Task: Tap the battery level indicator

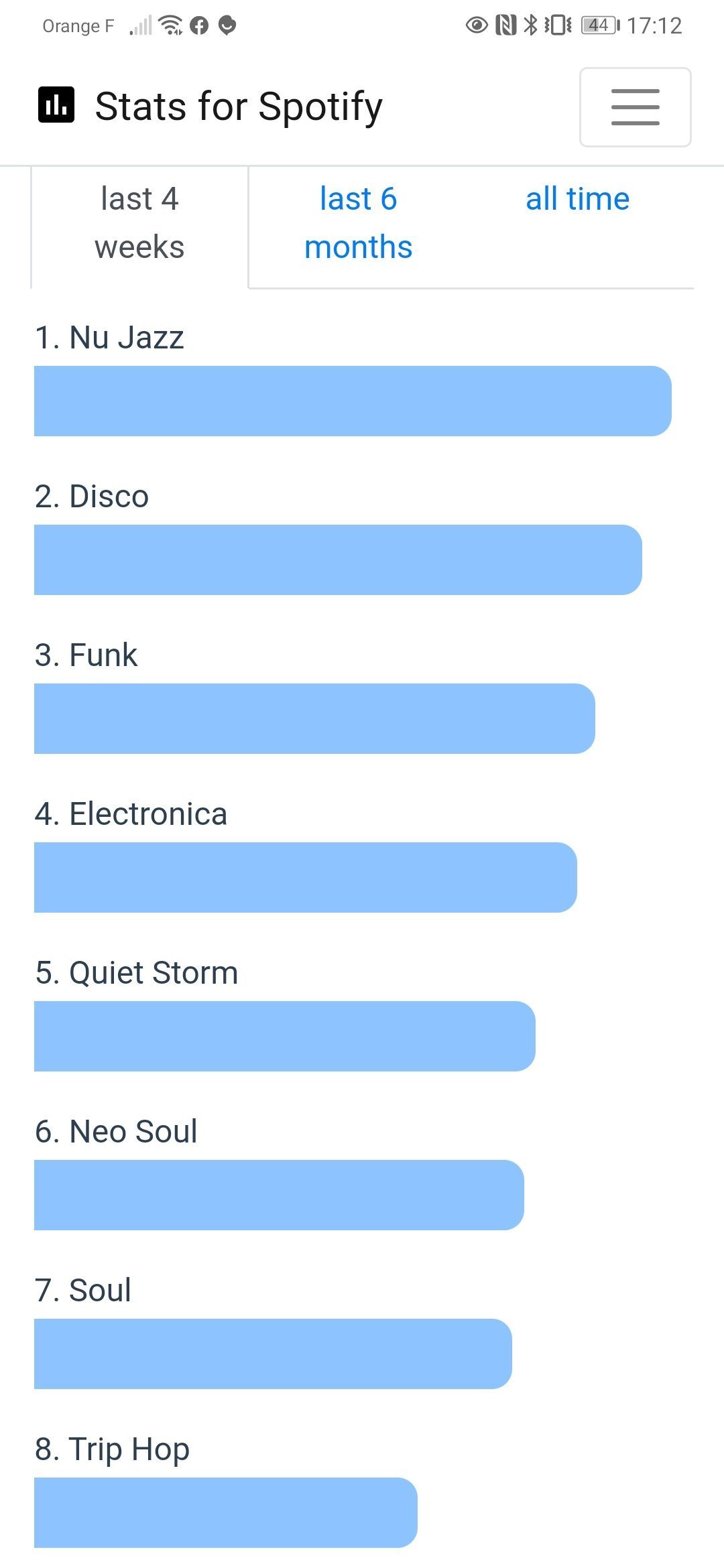Action: [x=600, y=25]
